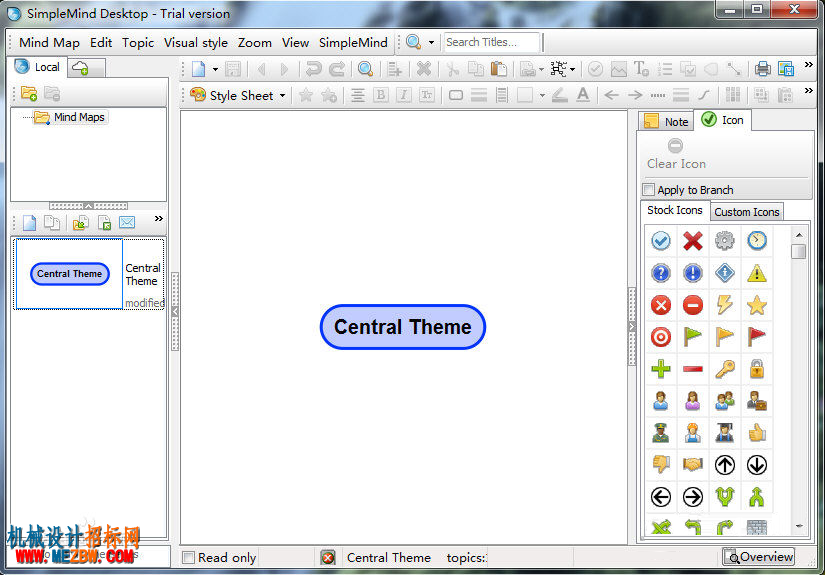Screen dimensions: 825x575
Task: Open the Mind Map menu
Action: coord(49,43)
